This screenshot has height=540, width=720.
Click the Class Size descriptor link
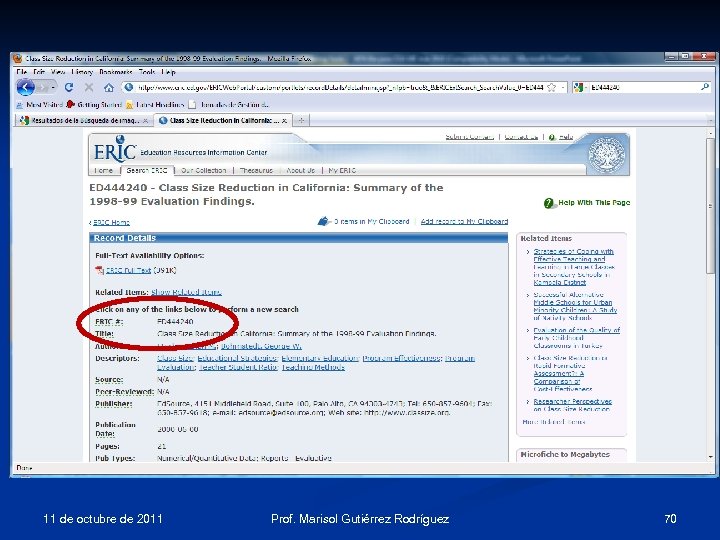pyautogui.click(x=176, y=358)
